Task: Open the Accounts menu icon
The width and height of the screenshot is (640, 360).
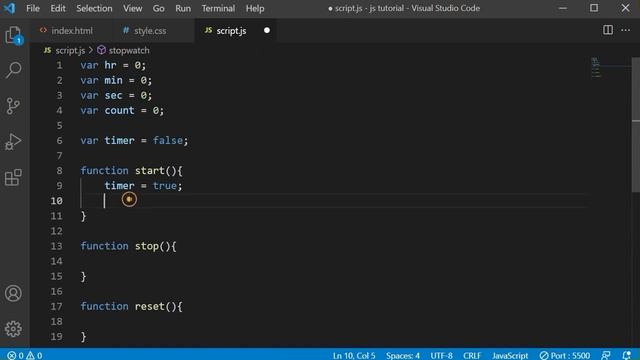Action: [x=13, y=293]
